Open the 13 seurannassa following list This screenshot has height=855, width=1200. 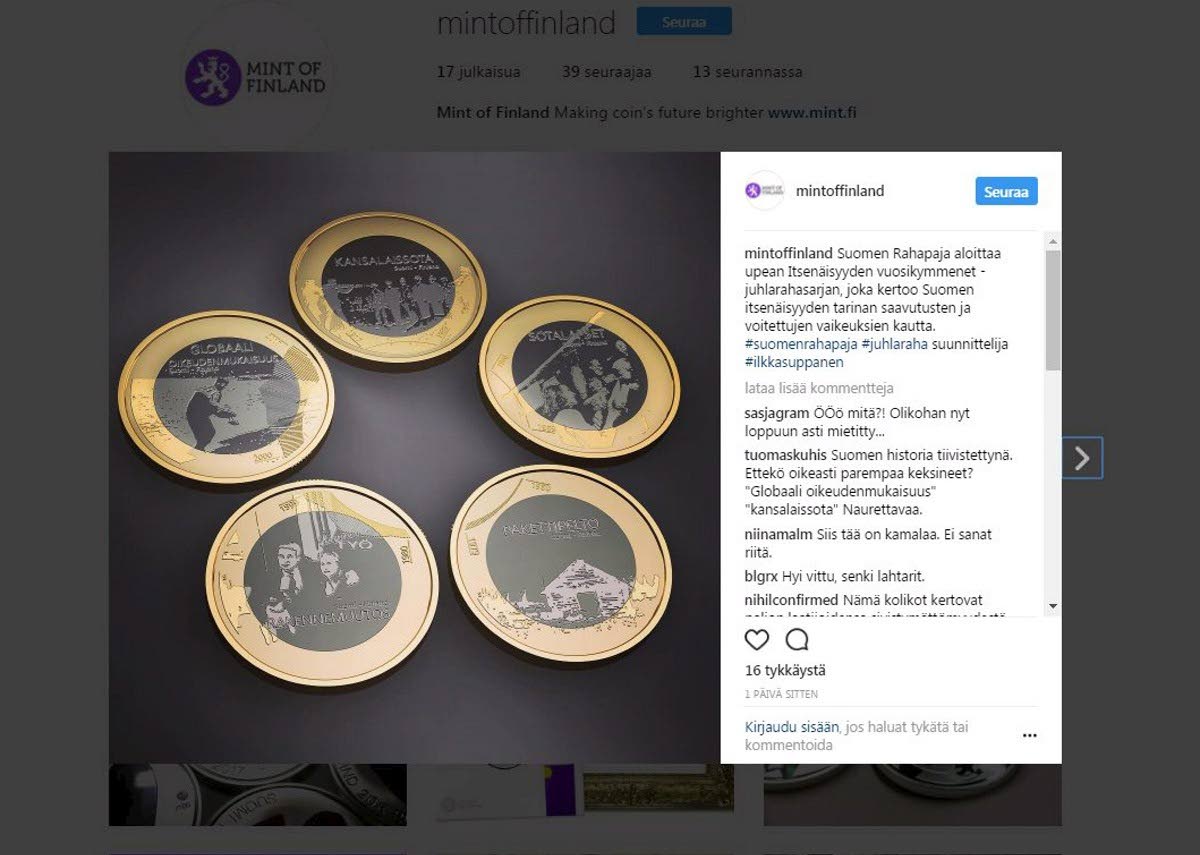point(747,72)
